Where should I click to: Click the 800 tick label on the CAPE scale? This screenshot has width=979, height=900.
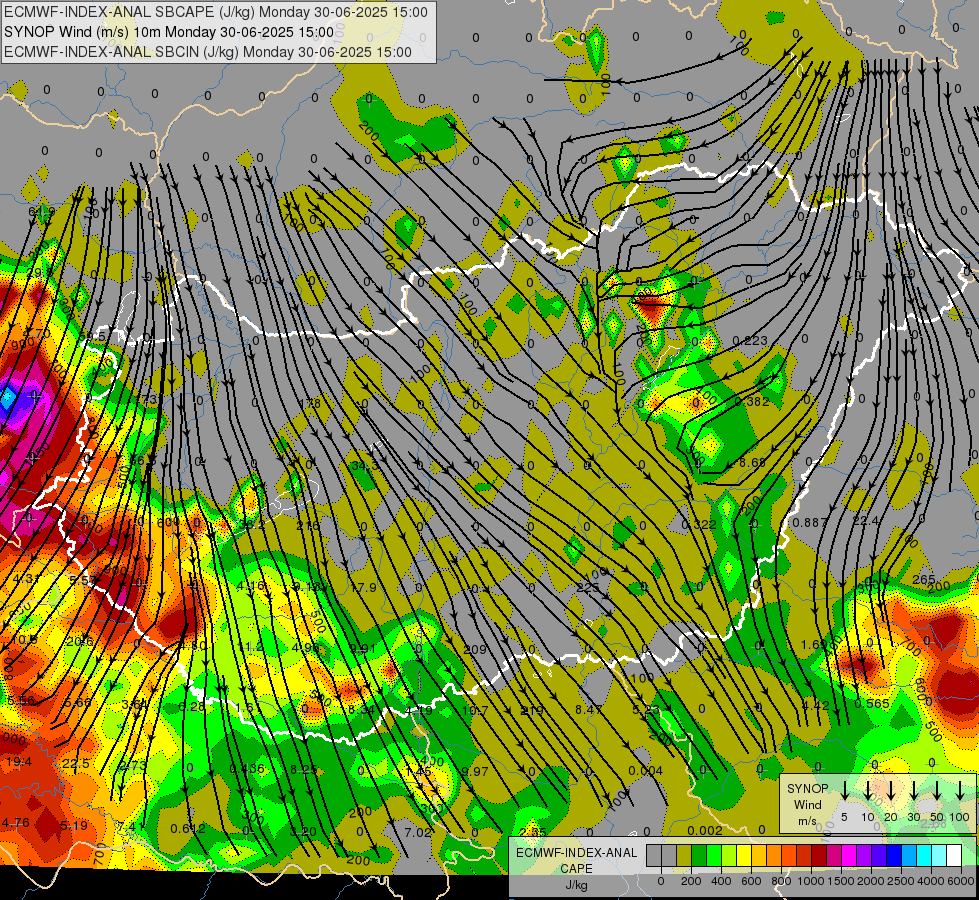point(781,881)
